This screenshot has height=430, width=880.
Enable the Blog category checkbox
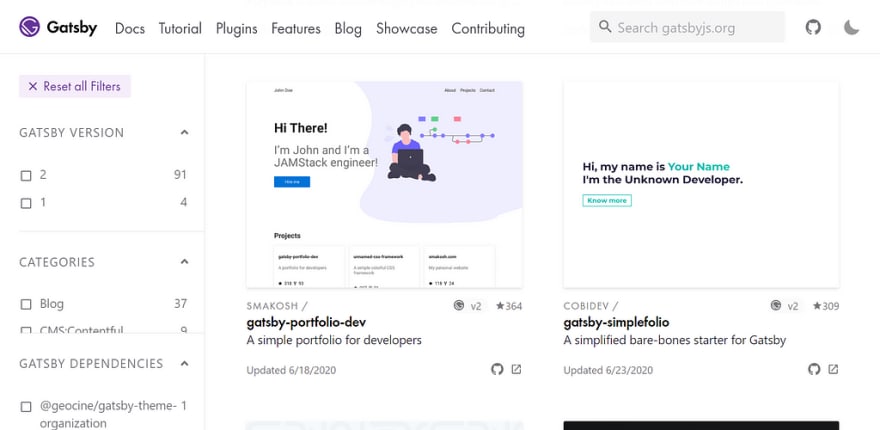click(x=26, y=304)
